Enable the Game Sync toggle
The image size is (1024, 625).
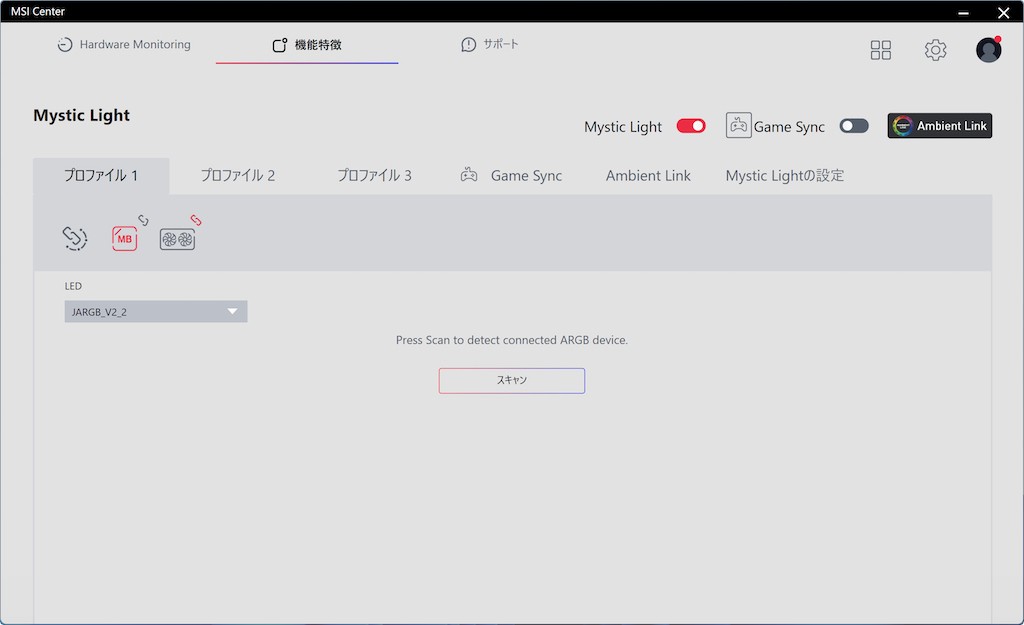click(x=854, y=126)
